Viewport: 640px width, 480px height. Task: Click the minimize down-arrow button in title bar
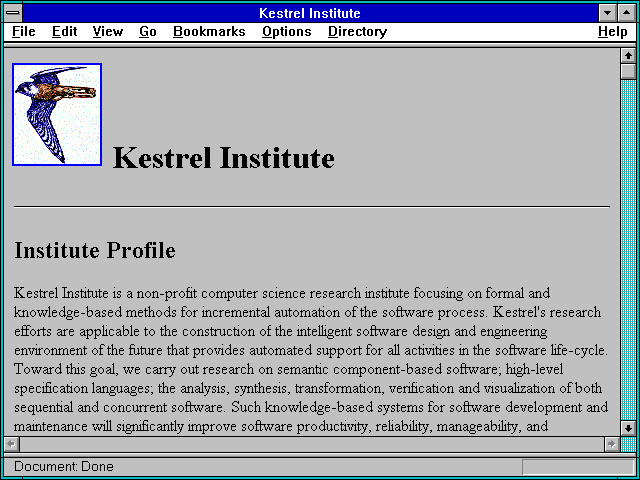[607, 13]
